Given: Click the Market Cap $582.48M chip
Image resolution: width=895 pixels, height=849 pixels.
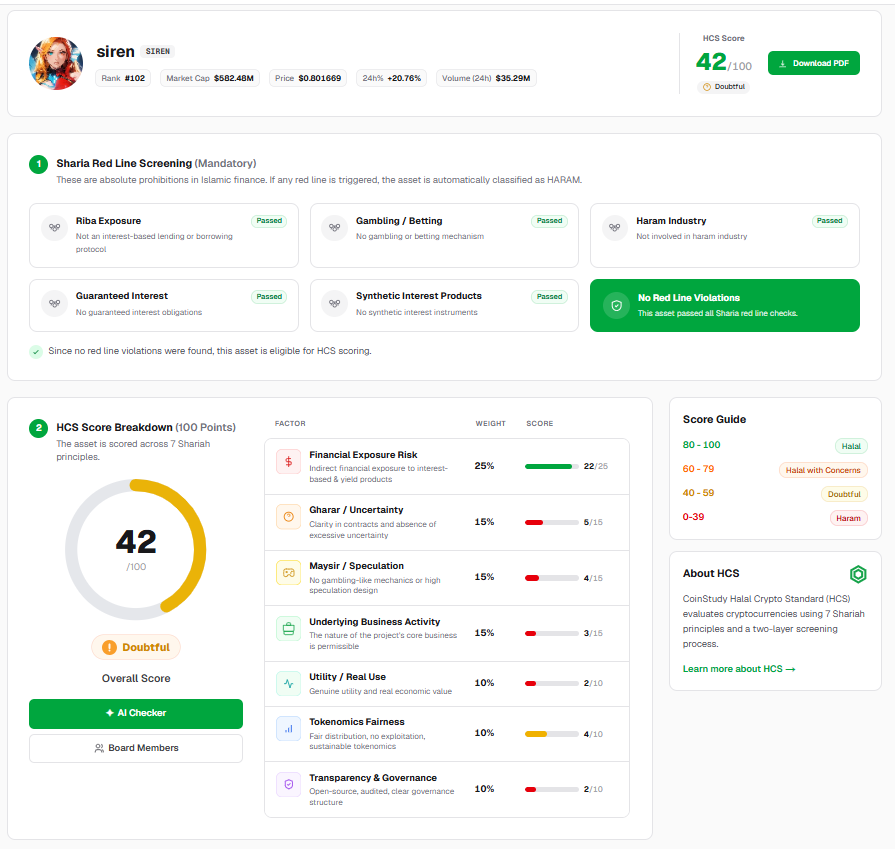Looking at the screenshot, I should point(210,78).
